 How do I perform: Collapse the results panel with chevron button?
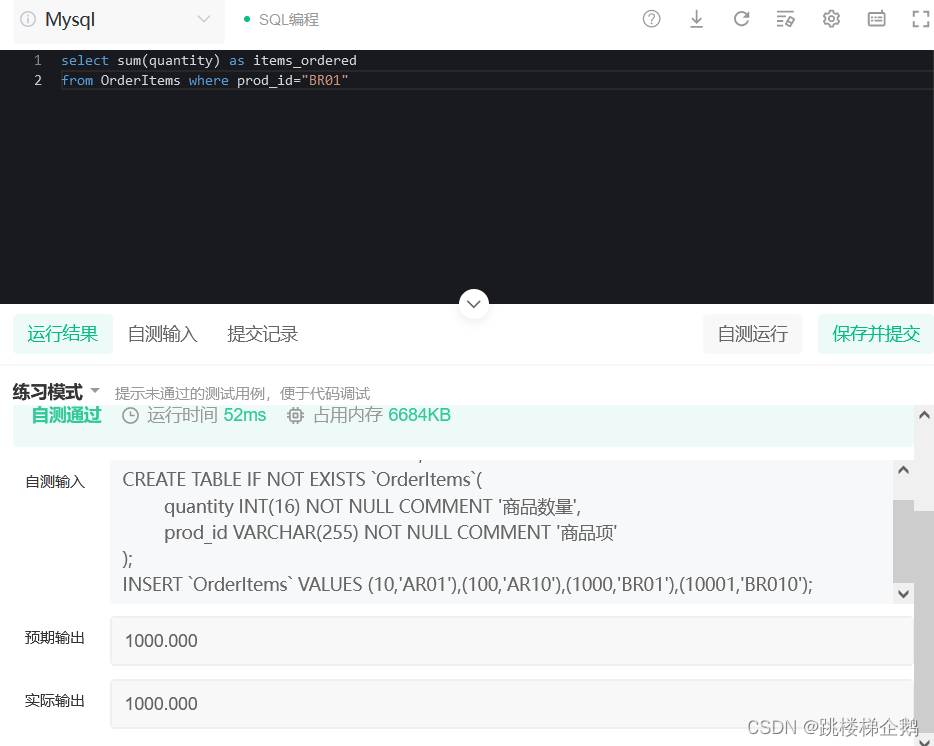click(474, 304)
